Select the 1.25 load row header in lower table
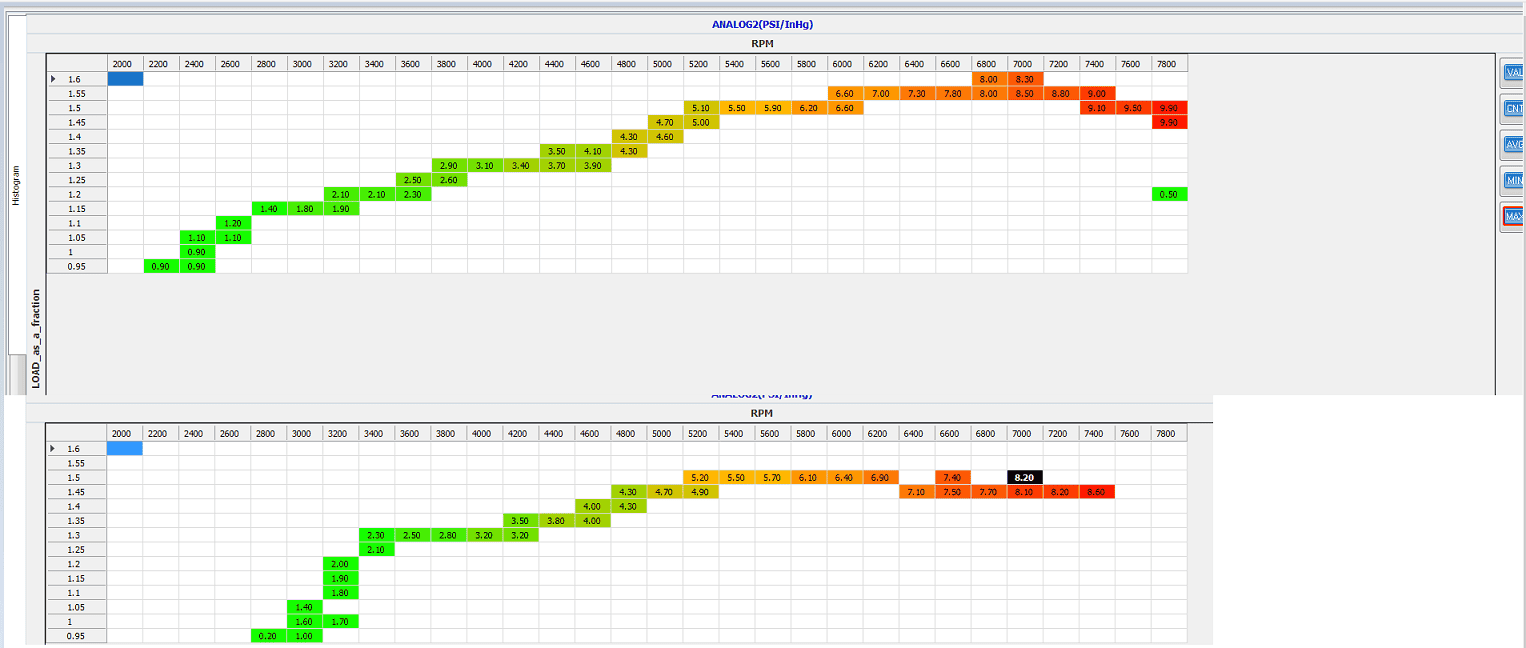 point(77,550)
